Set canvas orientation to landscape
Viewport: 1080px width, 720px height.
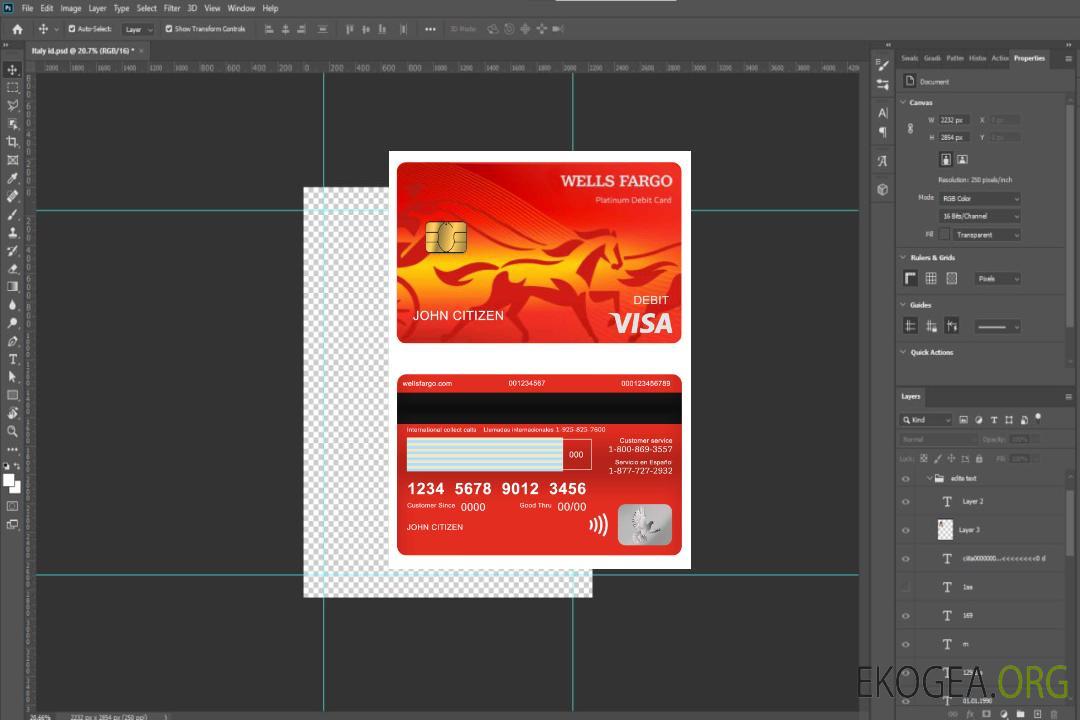pyautogui.click(x=962, y=159)
